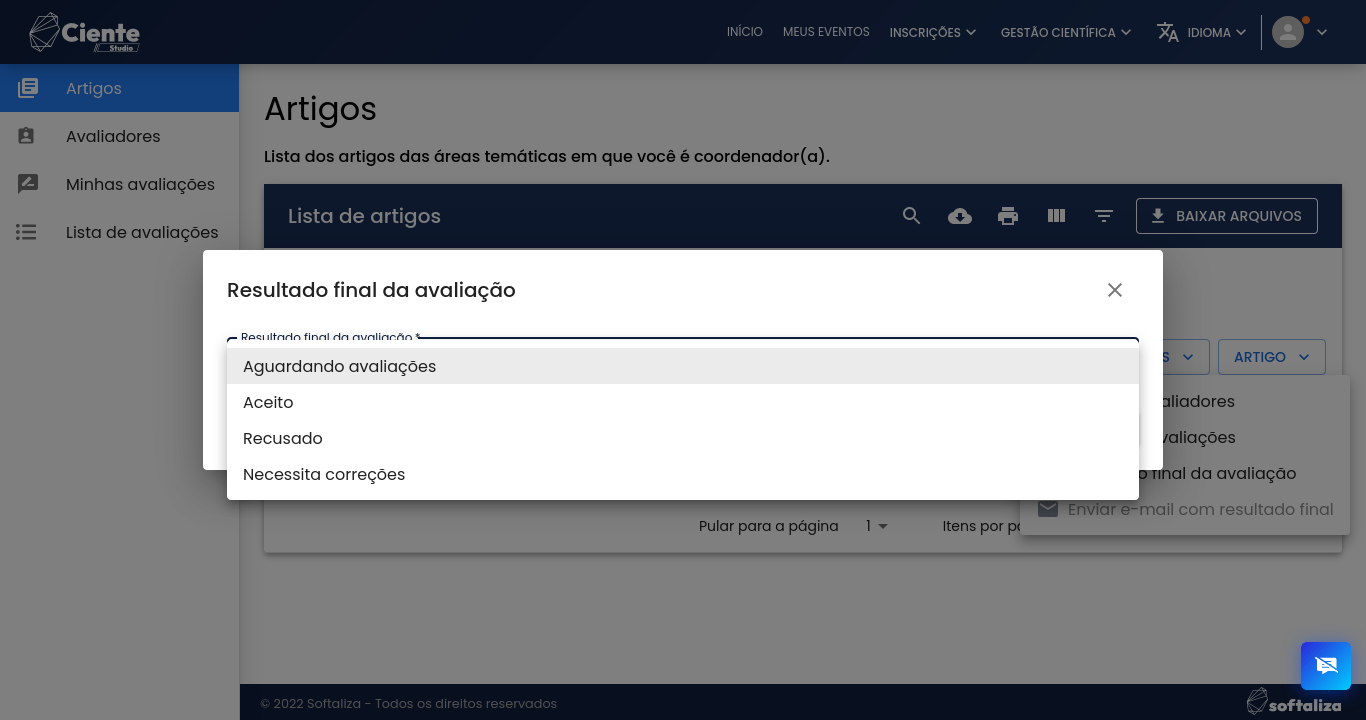
Task: Click the Ciente Studio logo
Action: pos(85,32)
